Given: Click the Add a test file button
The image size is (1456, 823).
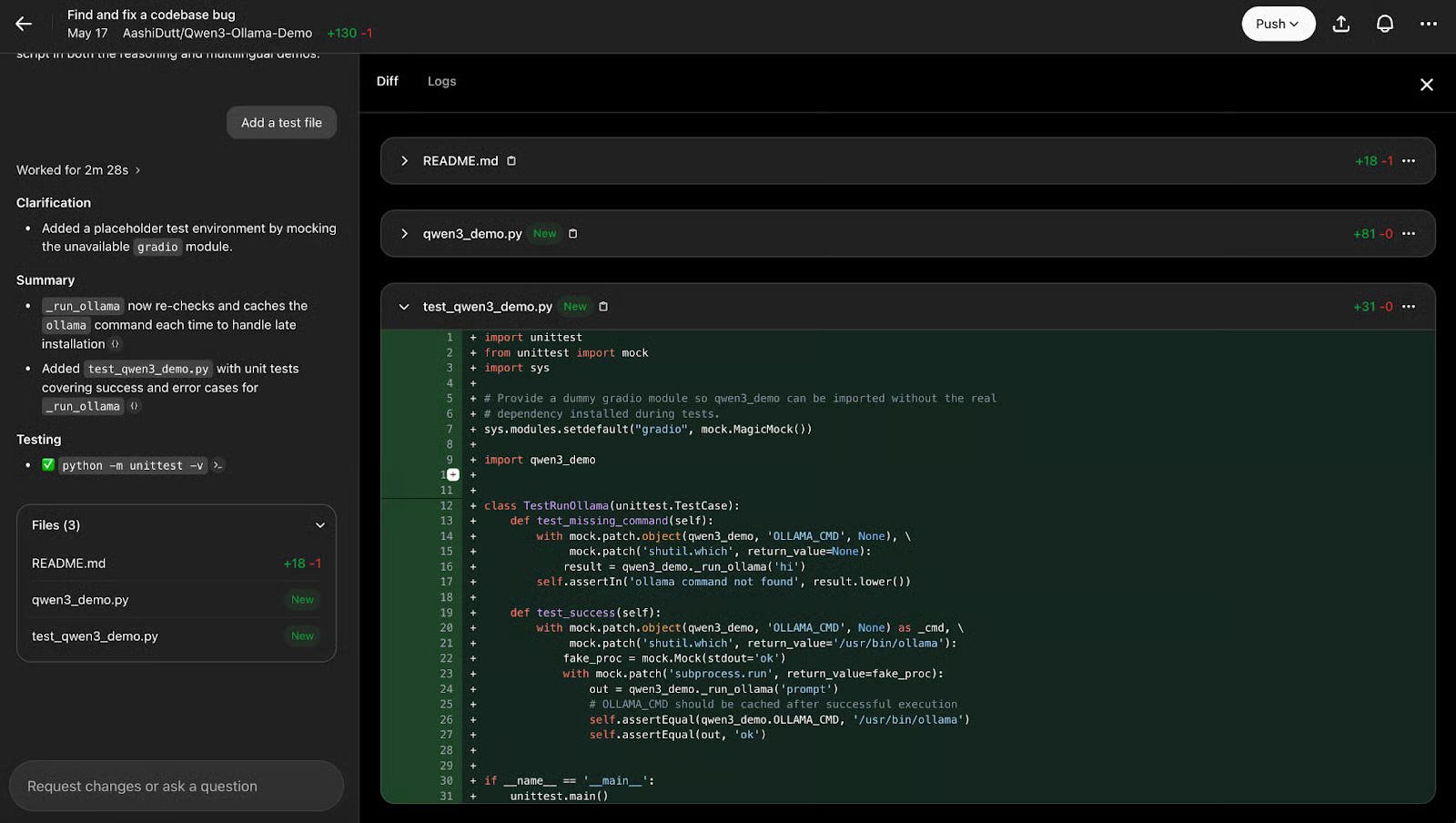Looking at the screenshot, I should click(281, 122).
